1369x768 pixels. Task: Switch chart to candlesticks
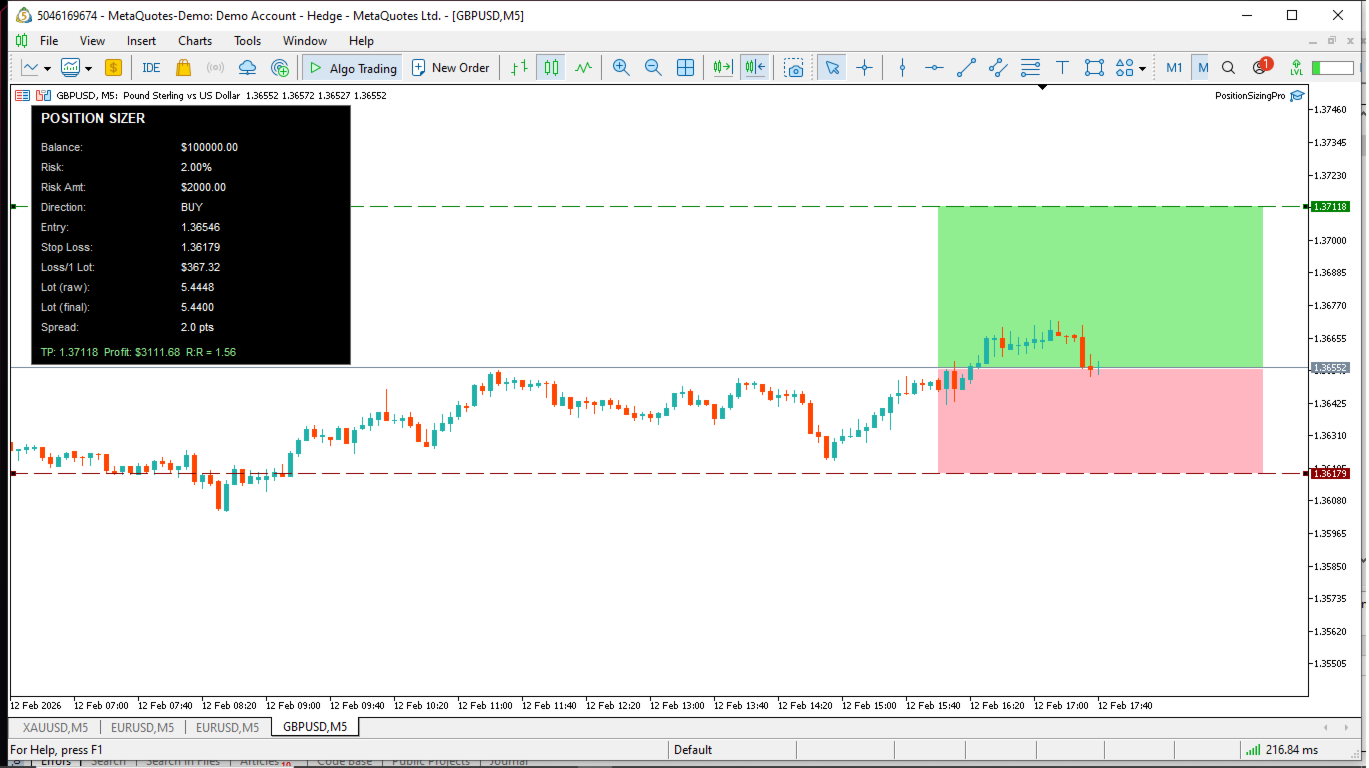pos(551,68)
